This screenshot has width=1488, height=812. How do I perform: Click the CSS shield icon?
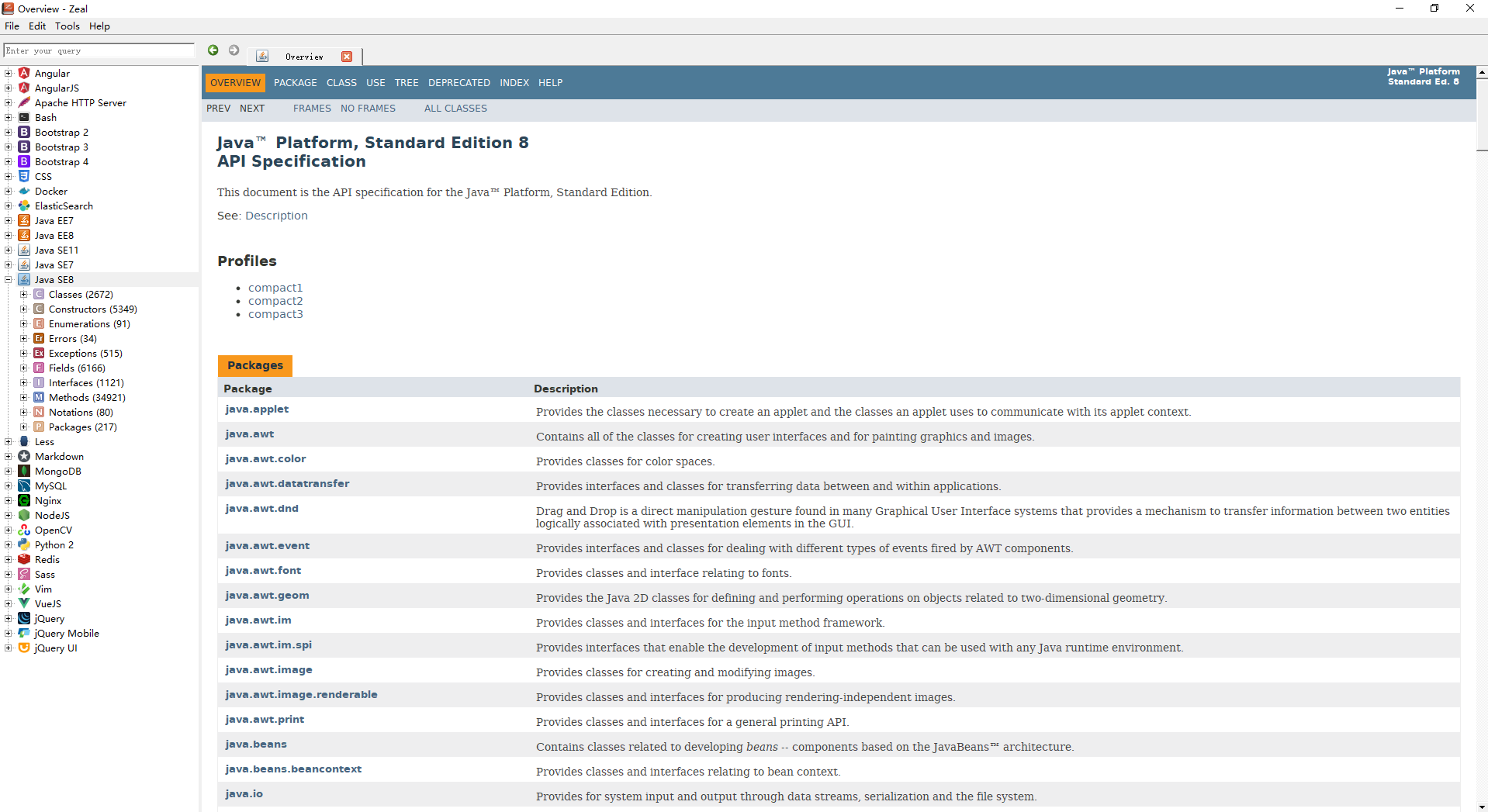(24, 177)
